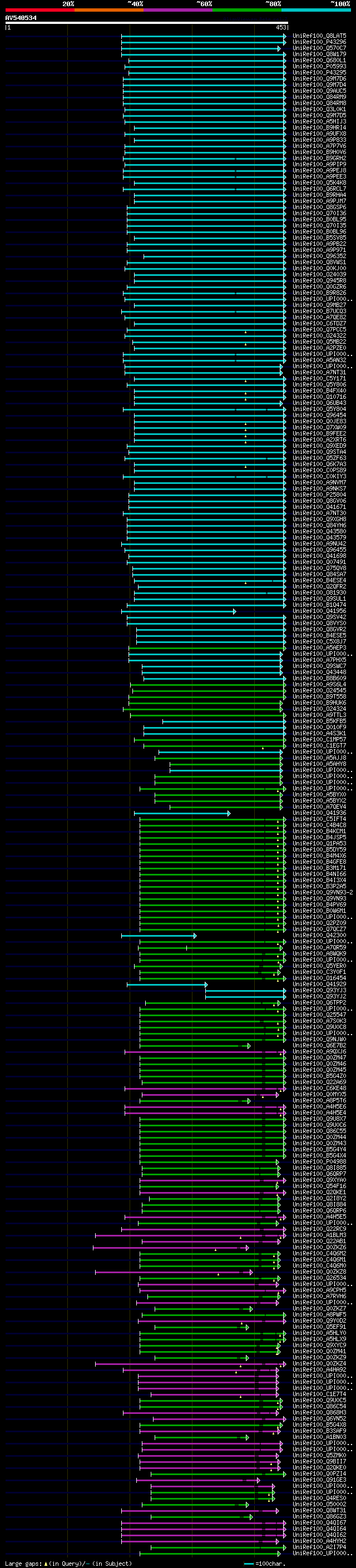The image size is (356, 1568).
Task: Click label UniRef100_C1E7T4
Action: (x=319, y=1394)
